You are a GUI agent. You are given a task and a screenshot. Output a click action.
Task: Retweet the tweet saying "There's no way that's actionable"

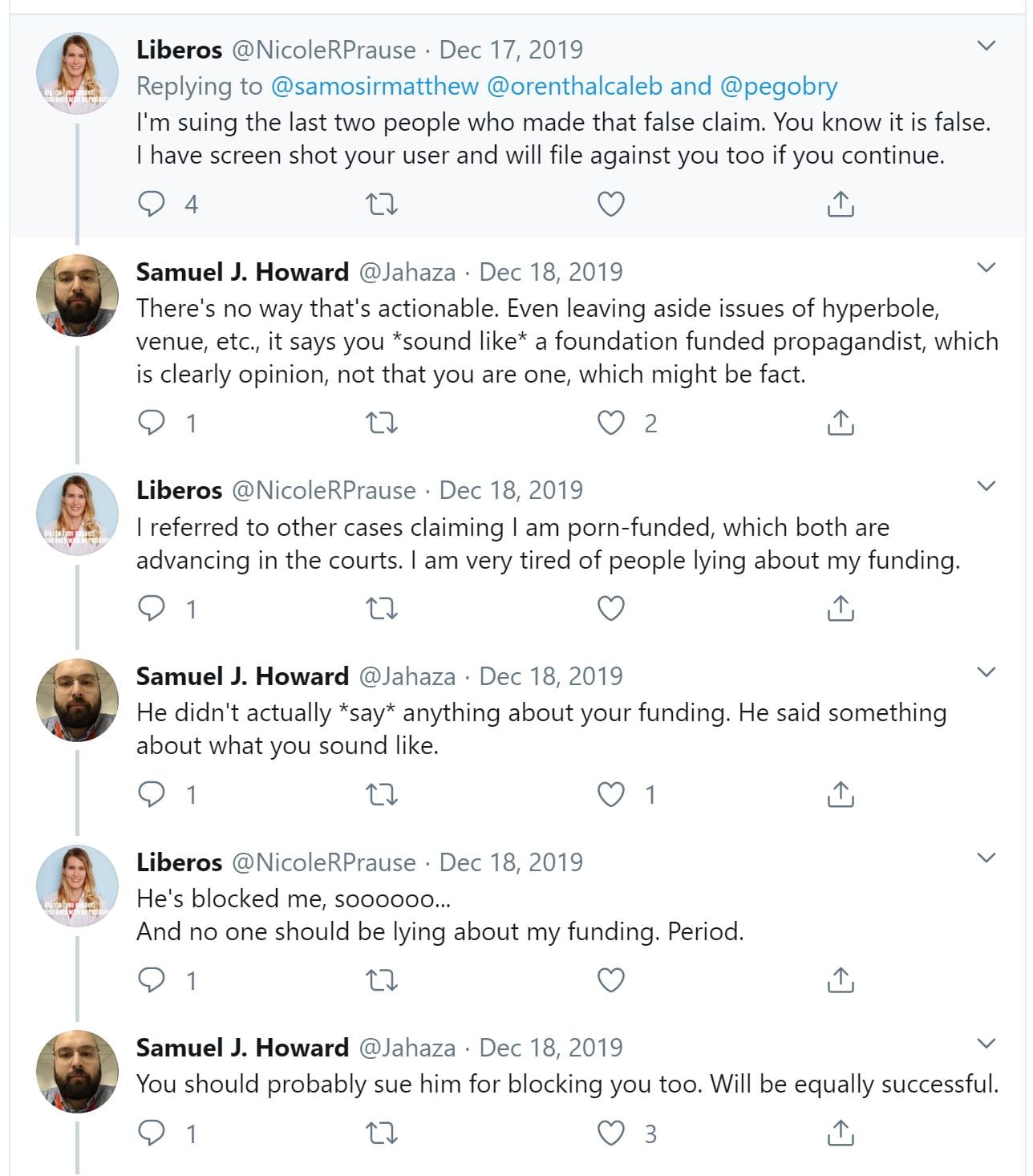coord(382,423)
